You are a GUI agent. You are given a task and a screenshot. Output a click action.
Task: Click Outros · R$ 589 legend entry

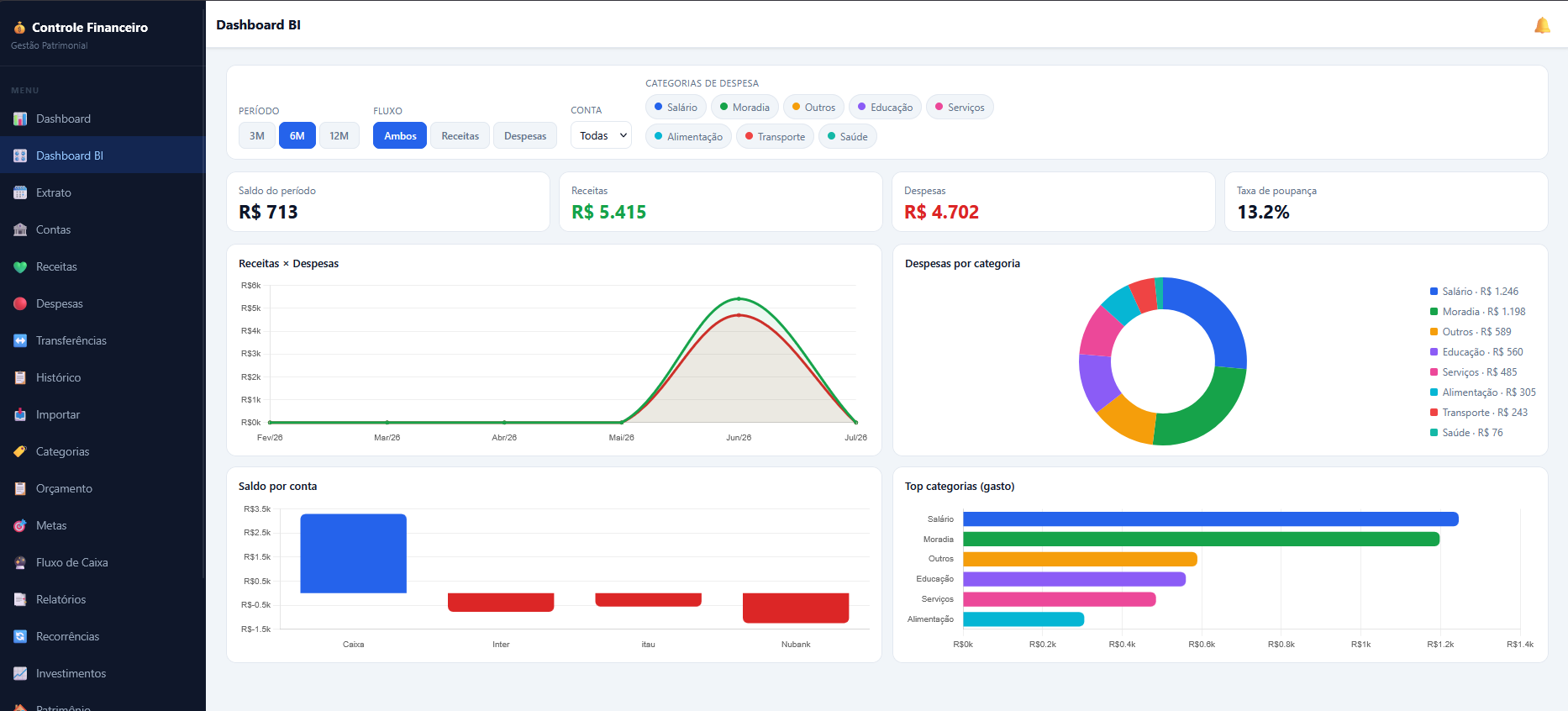(x=1471, y=332)
